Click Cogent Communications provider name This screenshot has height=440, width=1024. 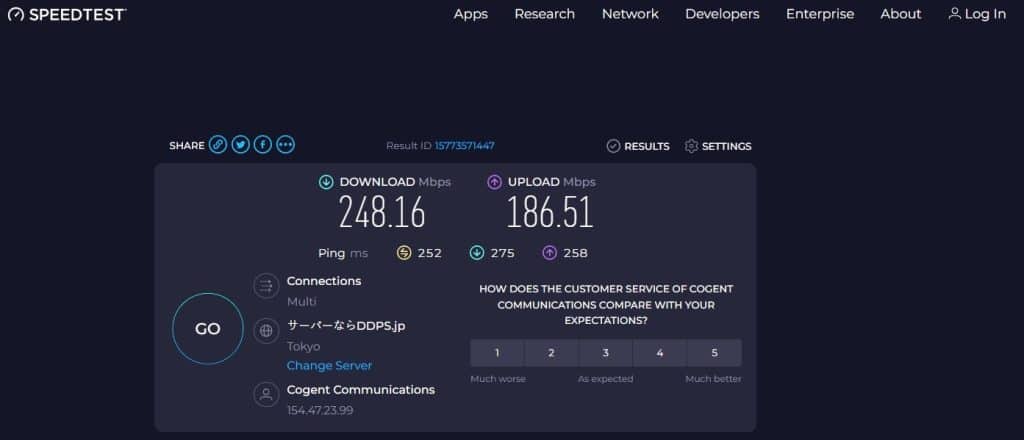click(360, 390)
